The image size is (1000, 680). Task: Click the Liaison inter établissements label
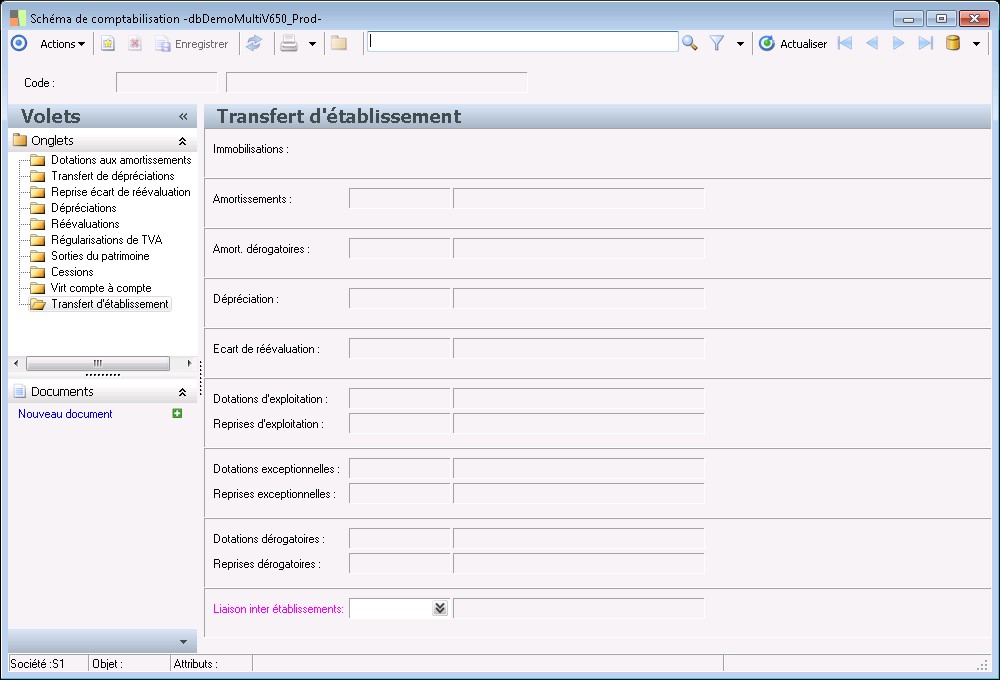pyautogui.click(x=278, y=609)
